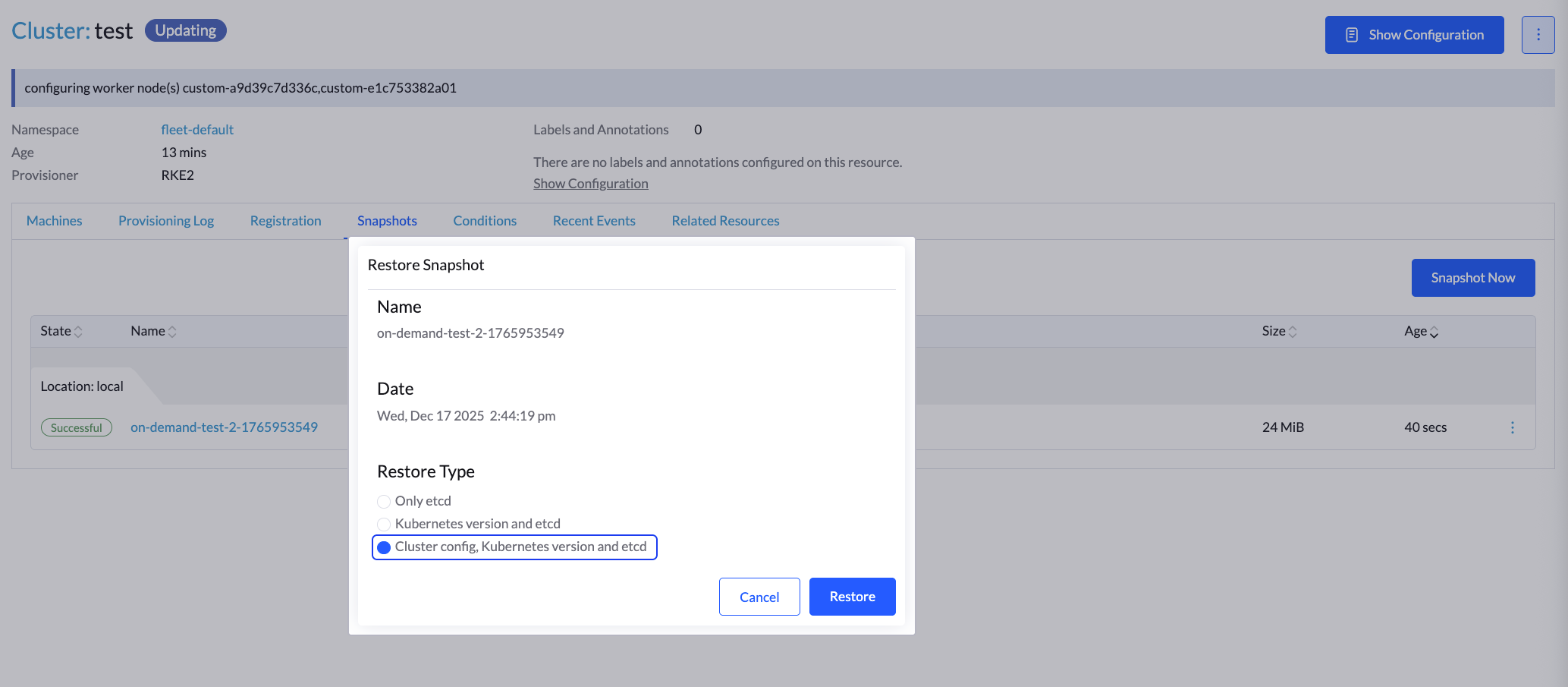Click the document icon in Show Configuration
The width and height of the screenshot is (1568, 687).
(1351, 35)
